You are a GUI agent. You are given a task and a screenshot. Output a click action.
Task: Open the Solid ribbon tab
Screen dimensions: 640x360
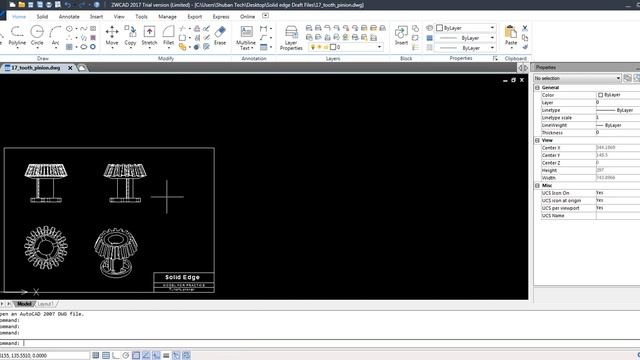(42, 16)
